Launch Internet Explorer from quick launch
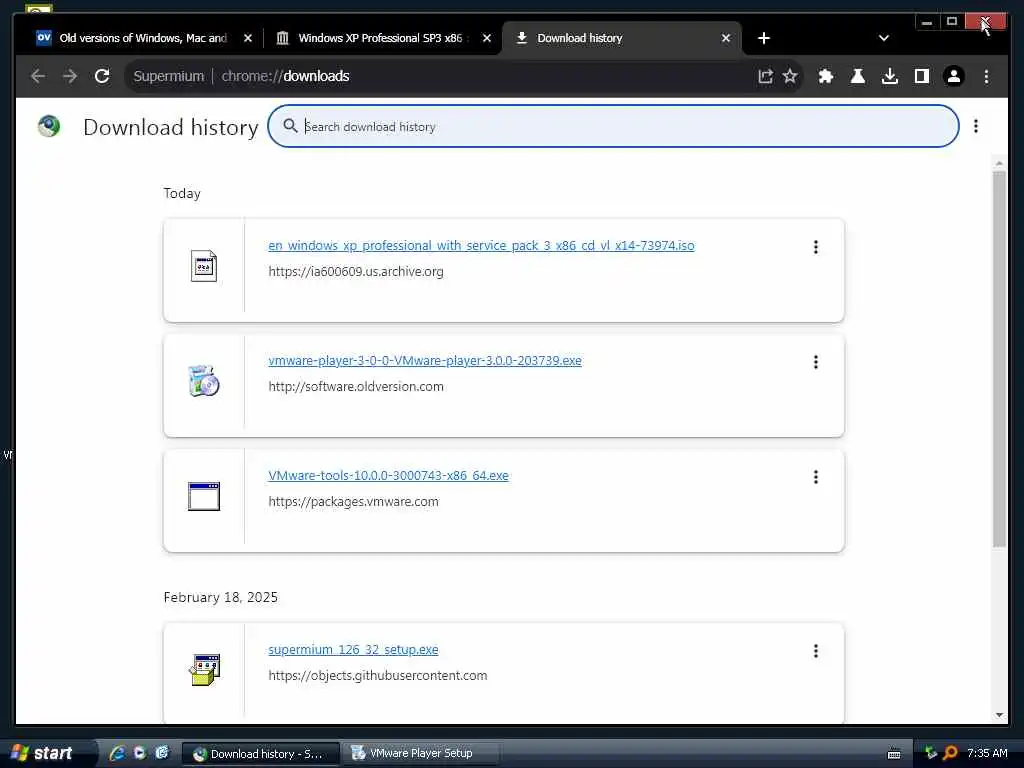Viewport: 1024px width, 768px height. [118, 753]
